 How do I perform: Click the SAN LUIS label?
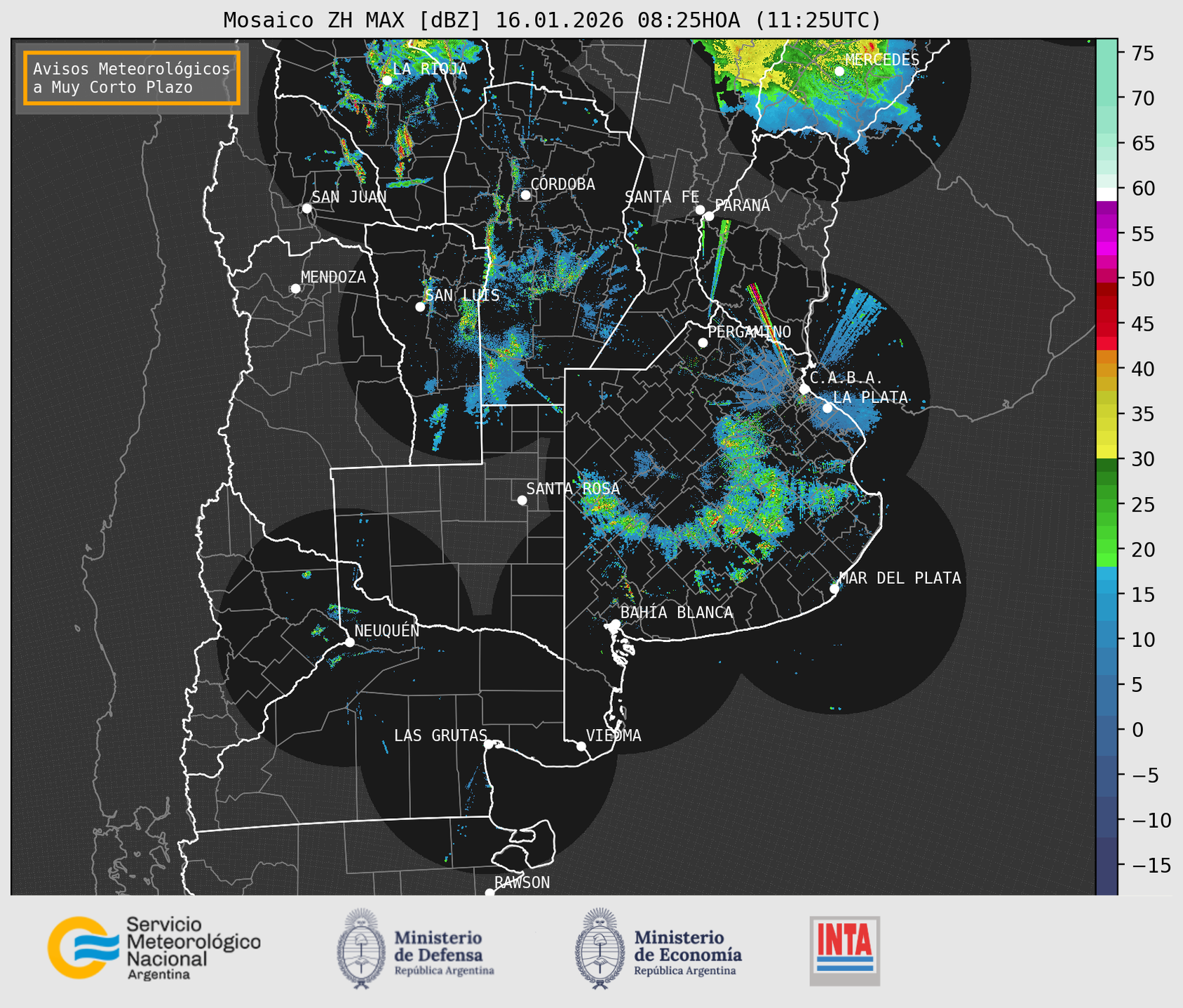coord(462,295)
